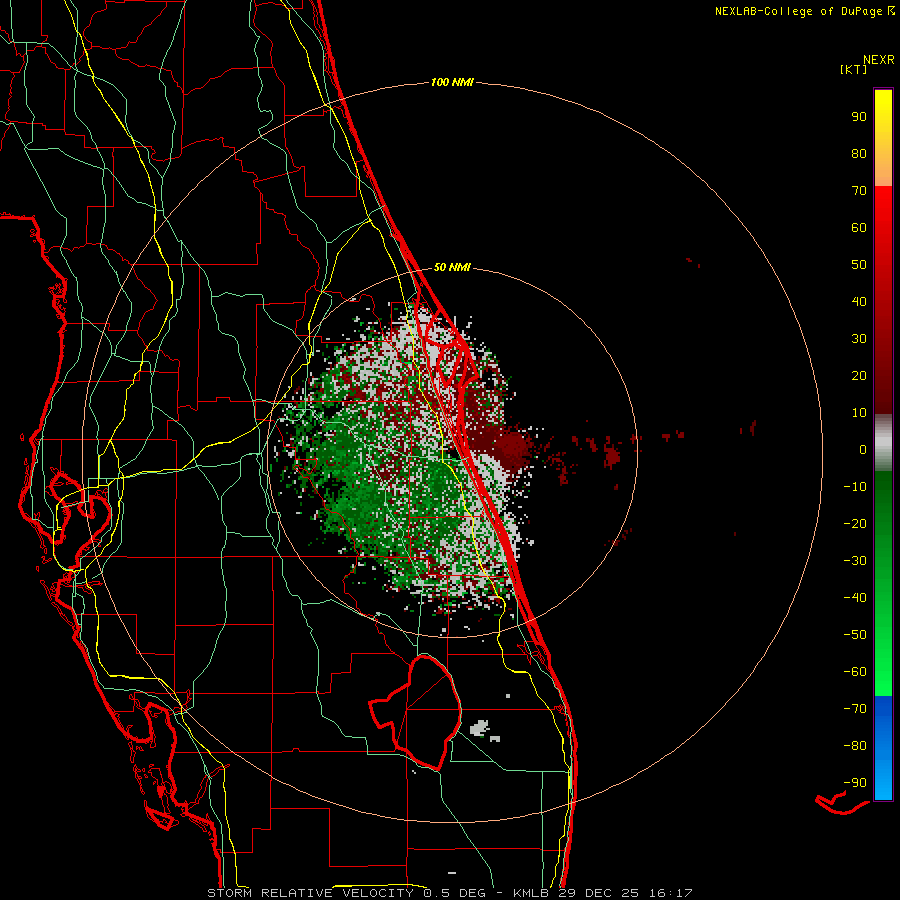
Task: Pick the blue segment of the velocity color bar
Action: point(883,748)
